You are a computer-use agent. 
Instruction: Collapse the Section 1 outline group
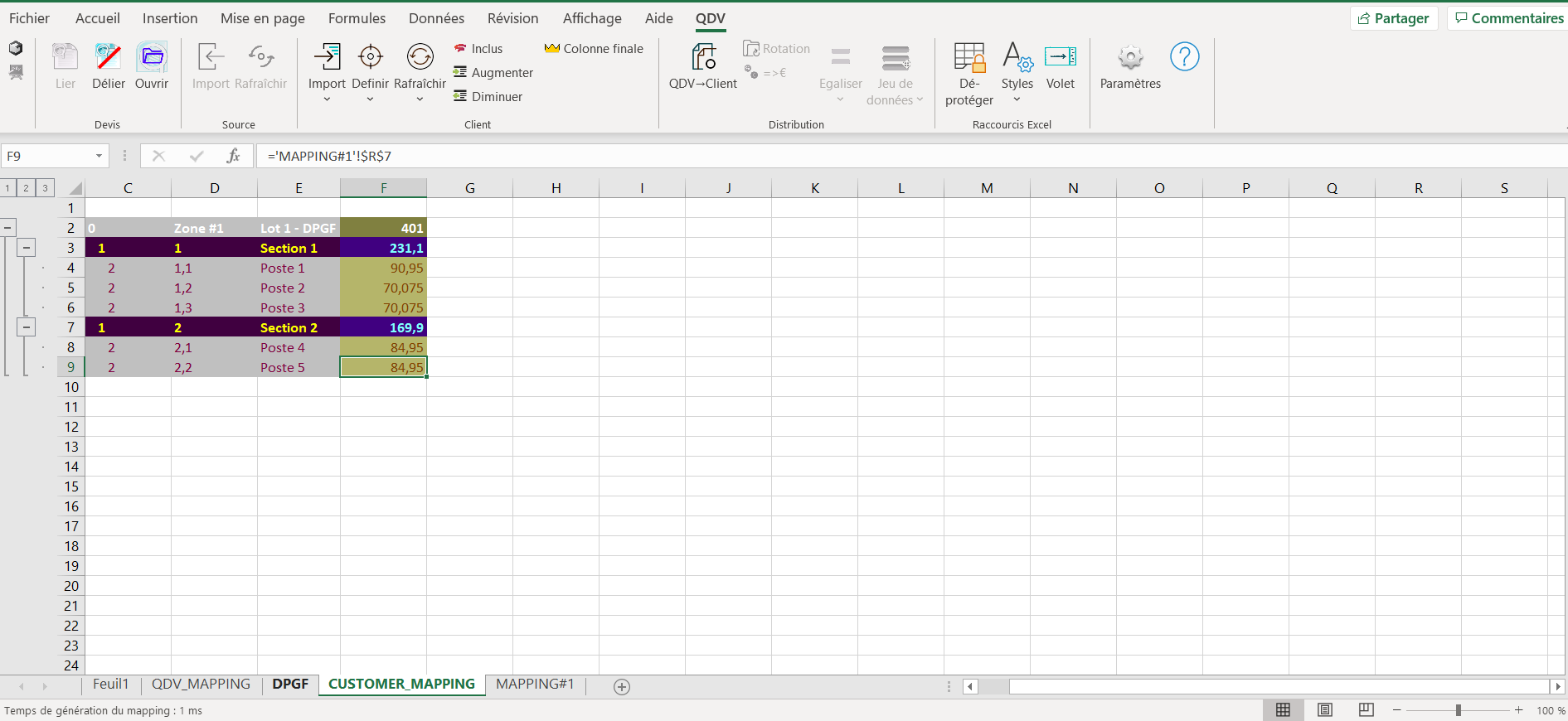tap(27, 247)
